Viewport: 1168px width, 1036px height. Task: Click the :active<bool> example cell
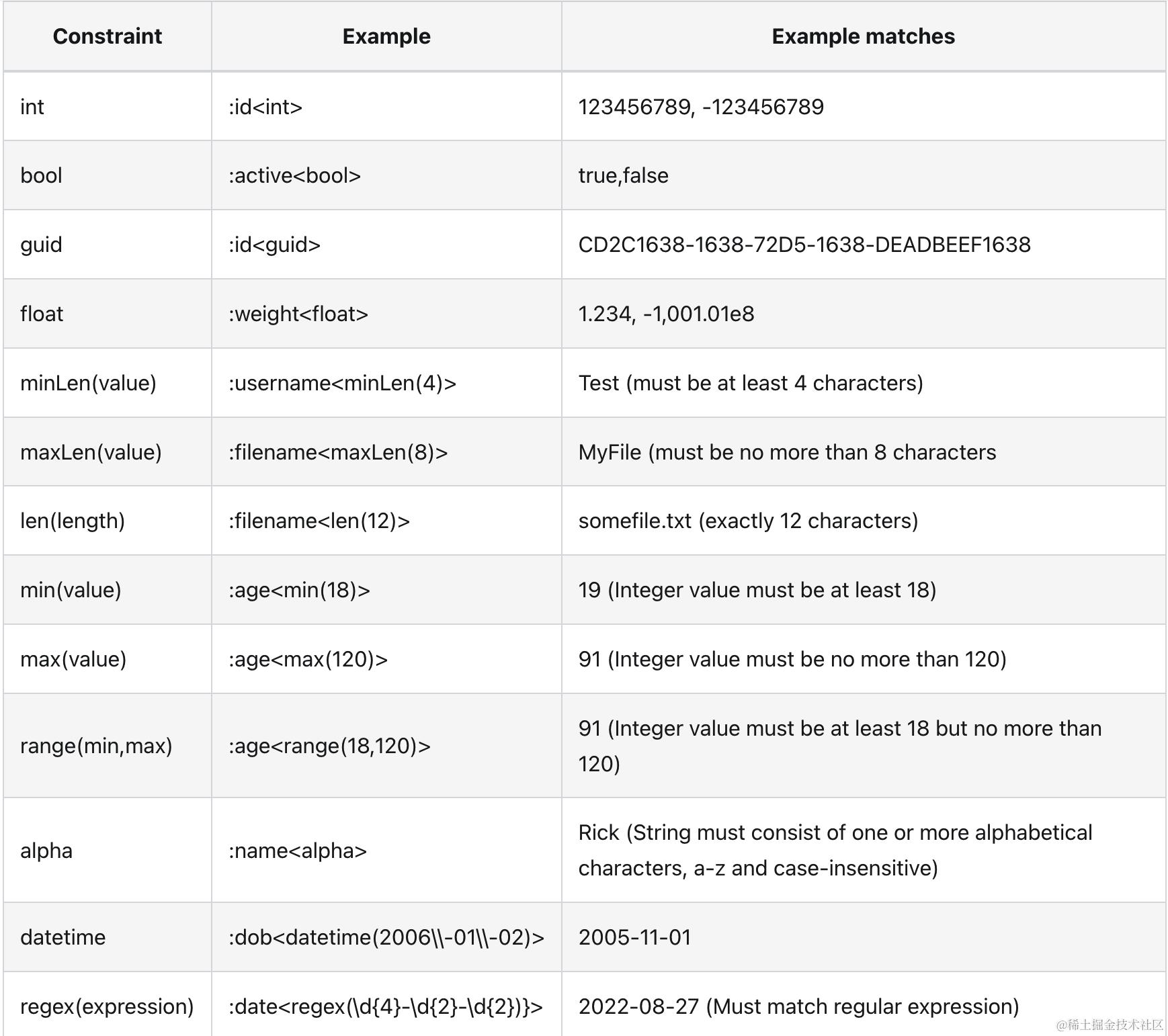tap(294, 175)
